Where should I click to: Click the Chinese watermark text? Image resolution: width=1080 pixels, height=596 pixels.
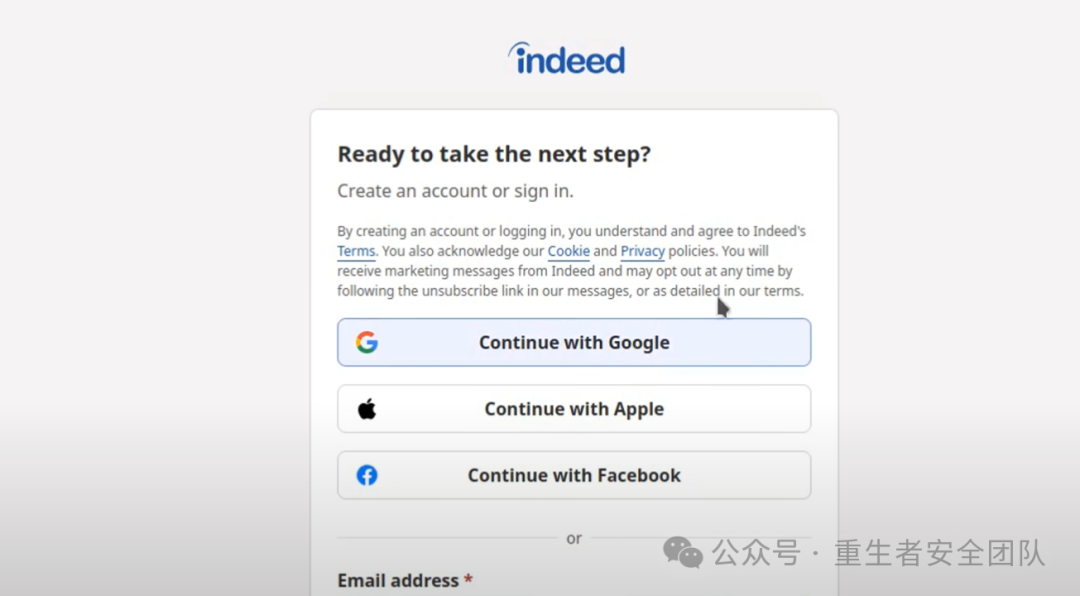[878, 553]
